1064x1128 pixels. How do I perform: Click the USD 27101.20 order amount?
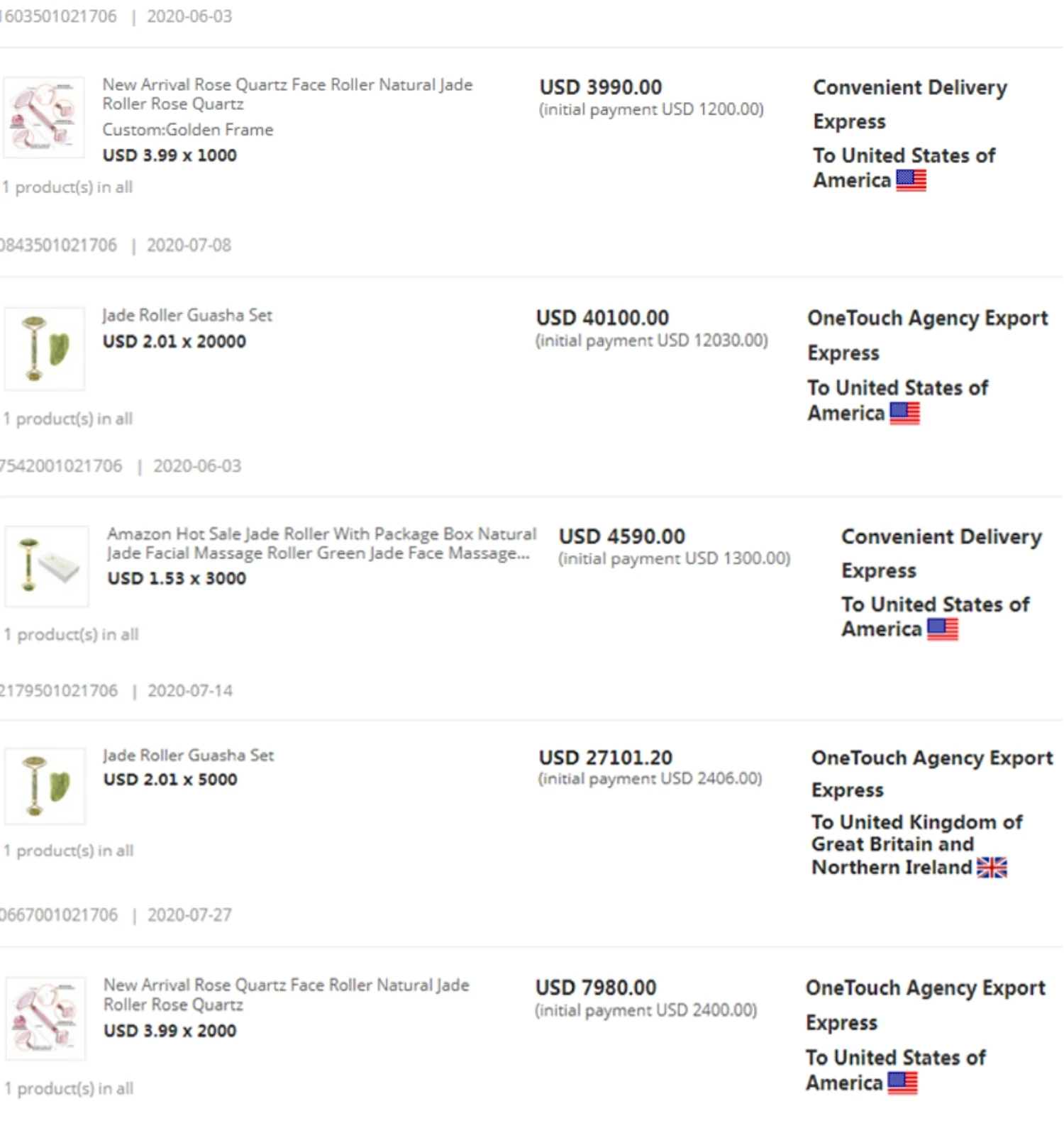605,758
